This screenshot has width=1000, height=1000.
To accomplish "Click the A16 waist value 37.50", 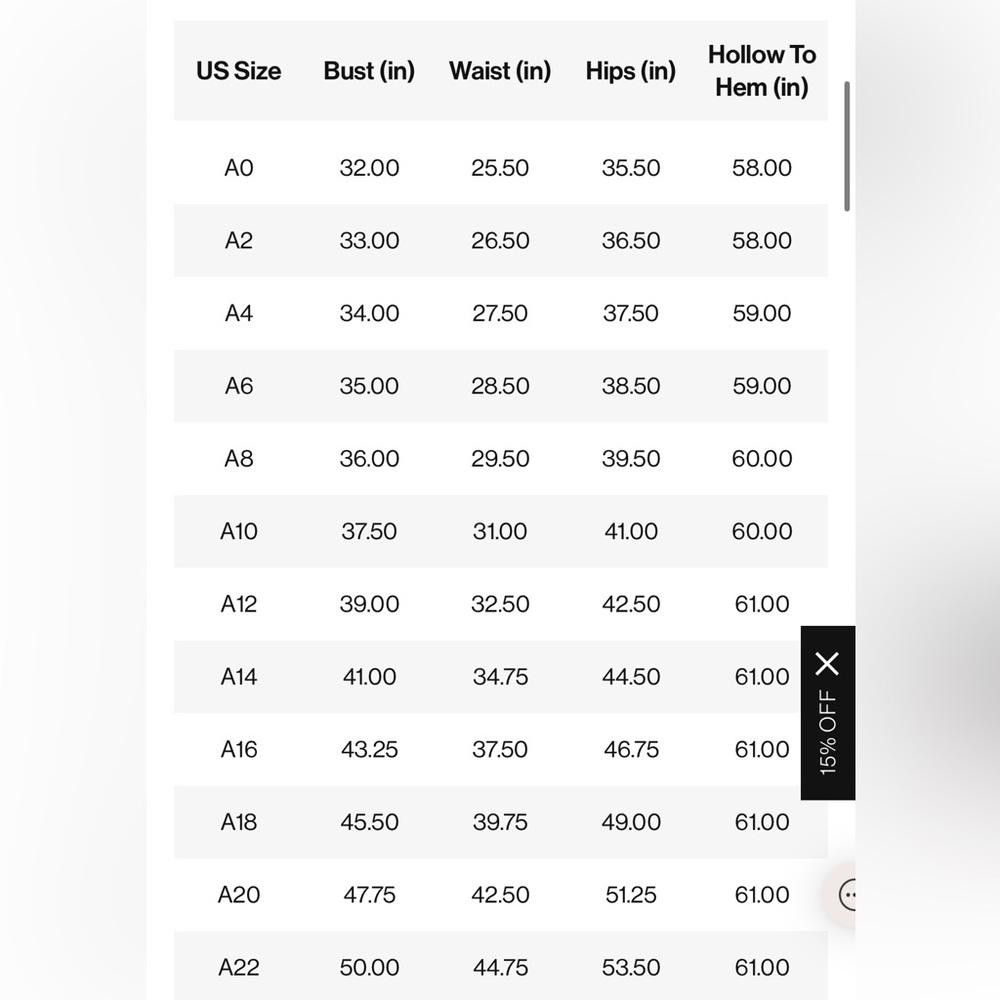I will pos(500,749).
